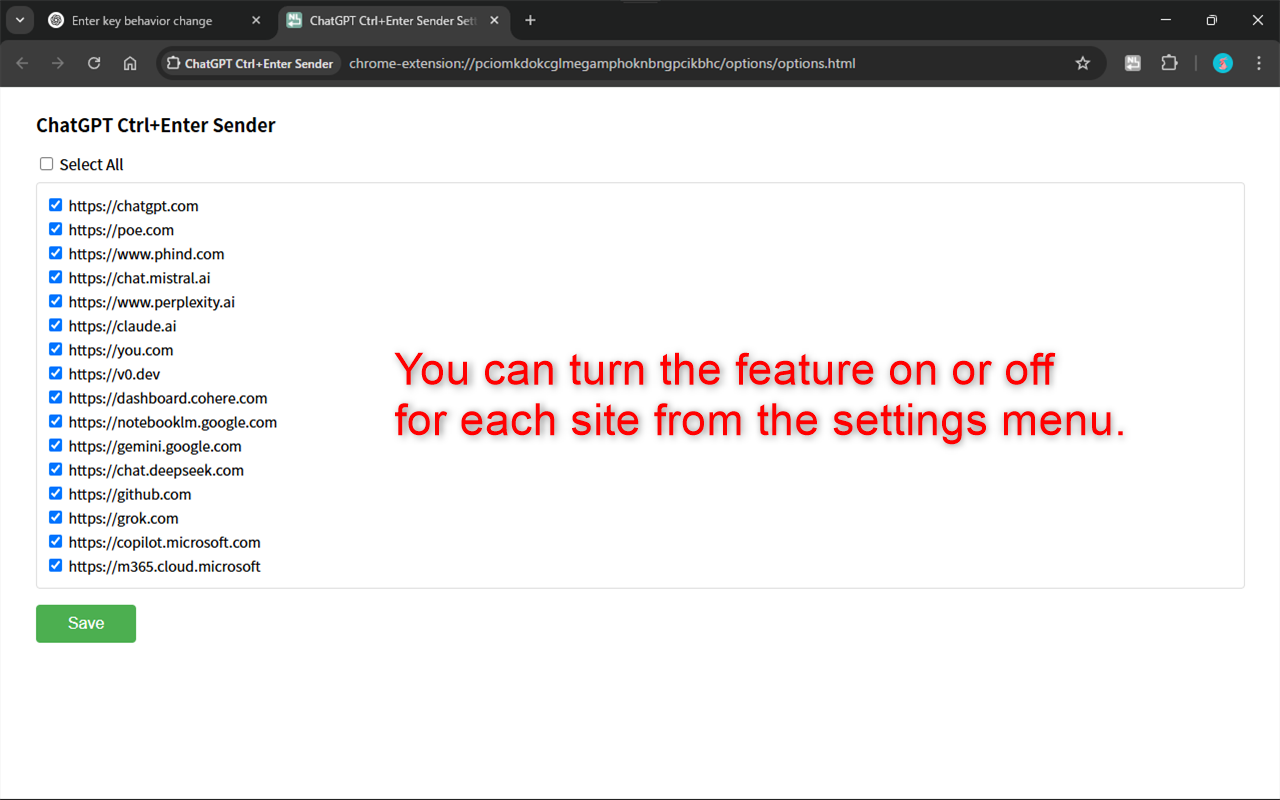Go to the browser home page
This screenshot has height=800, width=1280.
(129, 63)
